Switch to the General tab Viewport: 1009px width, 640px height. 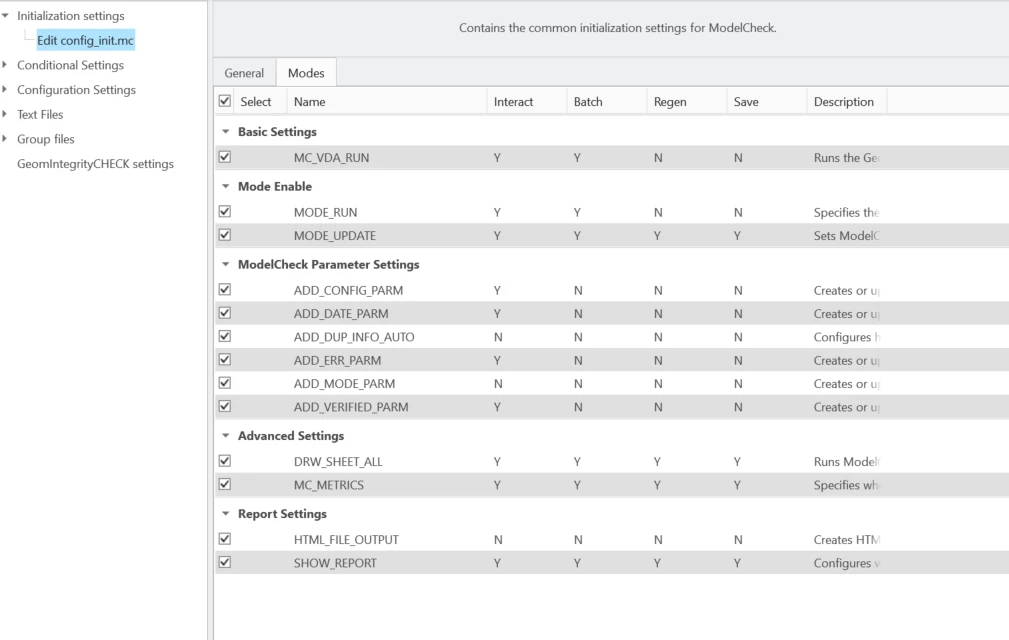click(244, 73)
